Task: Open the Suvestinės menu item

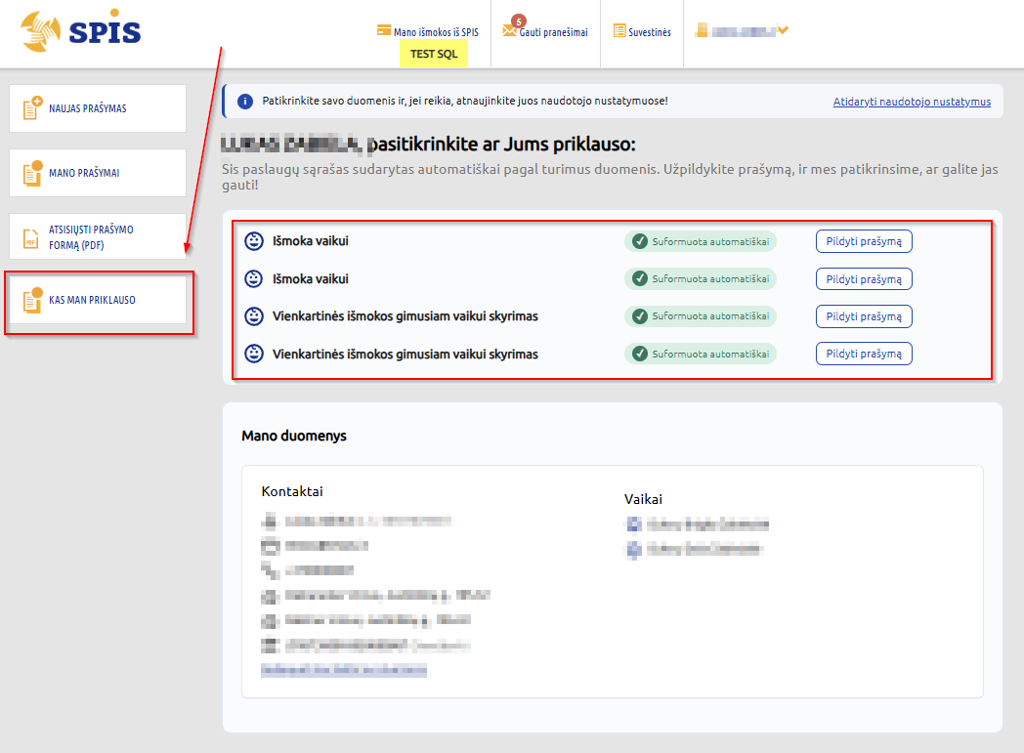Action: (649, 32)
